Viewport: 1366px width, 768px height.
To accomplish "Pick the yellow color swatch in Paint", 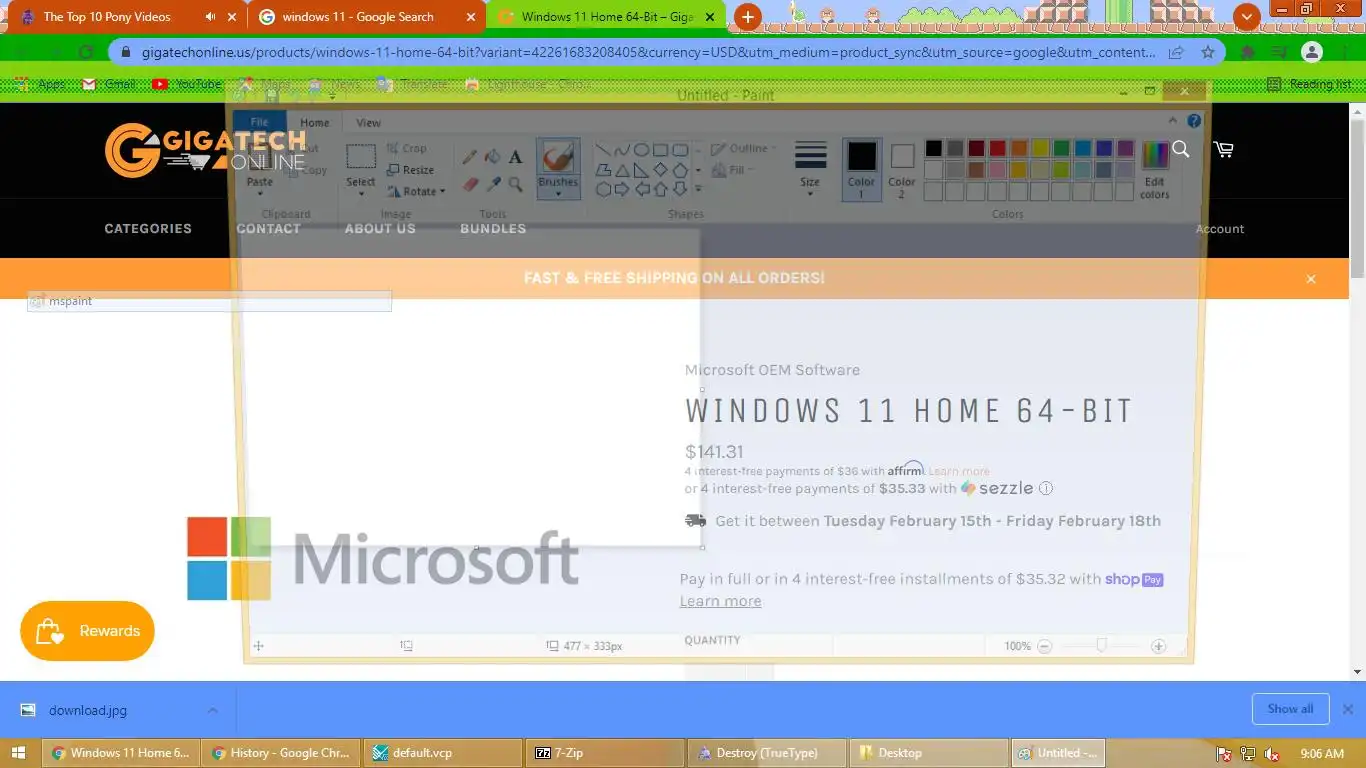I will click(x=1040, y=148).
